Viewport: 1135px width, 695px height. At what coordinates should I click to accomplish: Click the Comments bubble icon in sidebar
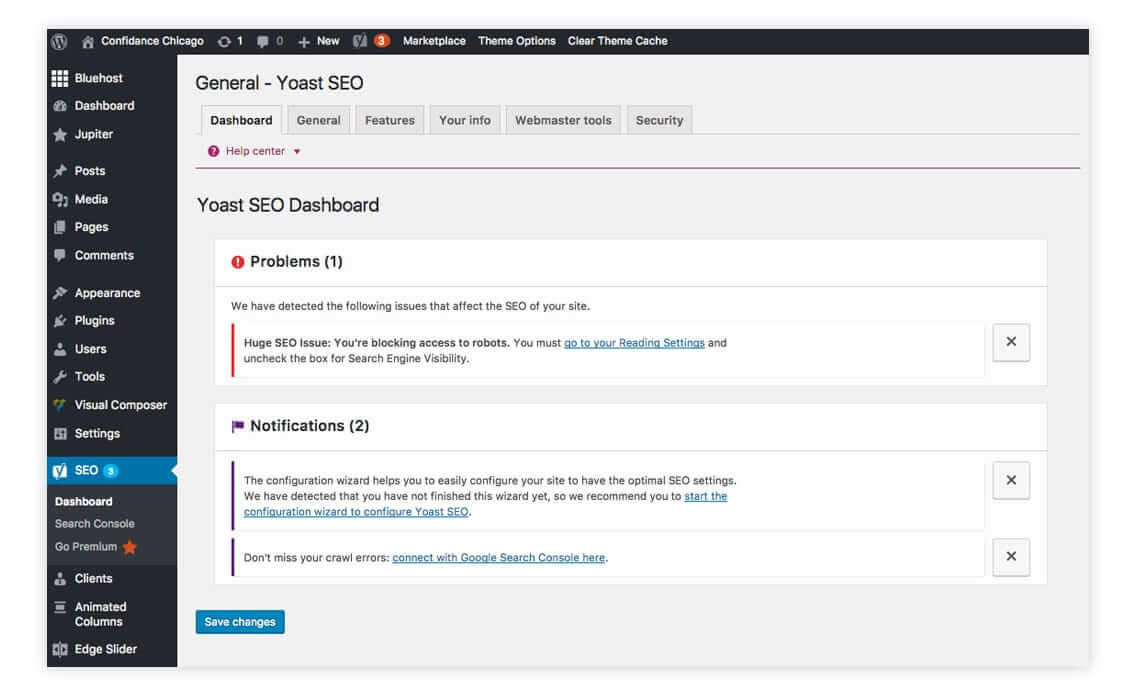[60, 255]
